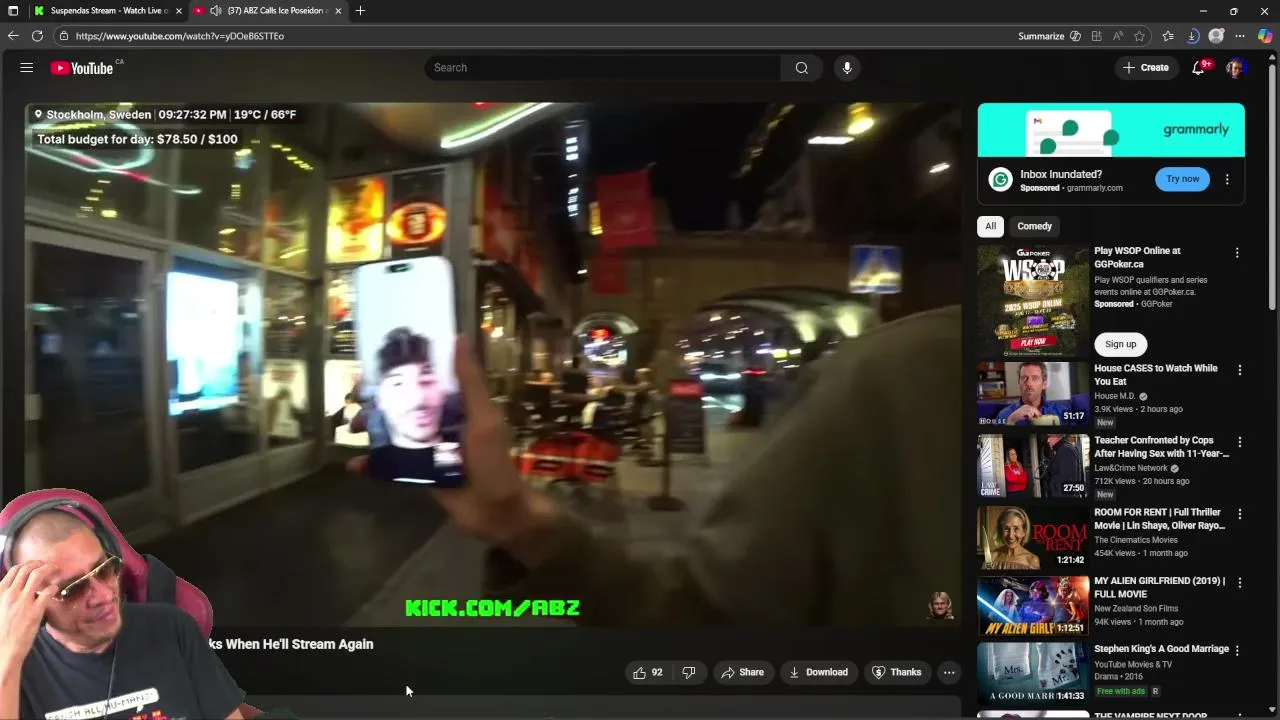Open options for Grammarly ad
1280x720 pixels.
click(1227, 180)
